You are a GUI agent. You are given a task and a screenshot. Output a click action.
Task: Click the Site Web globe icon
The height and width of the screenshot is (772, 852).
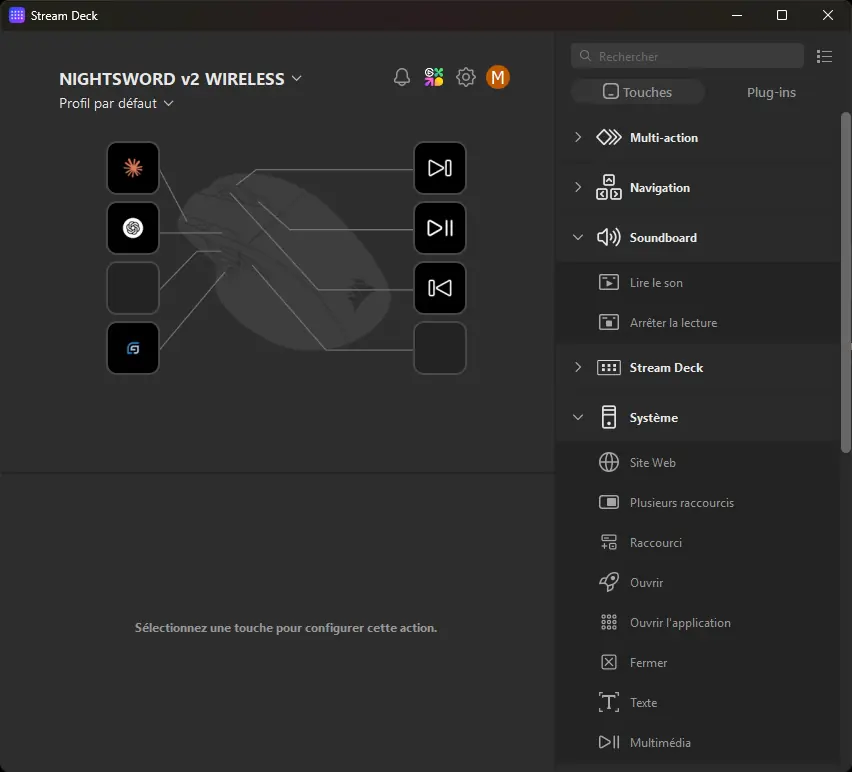[609, 462]
